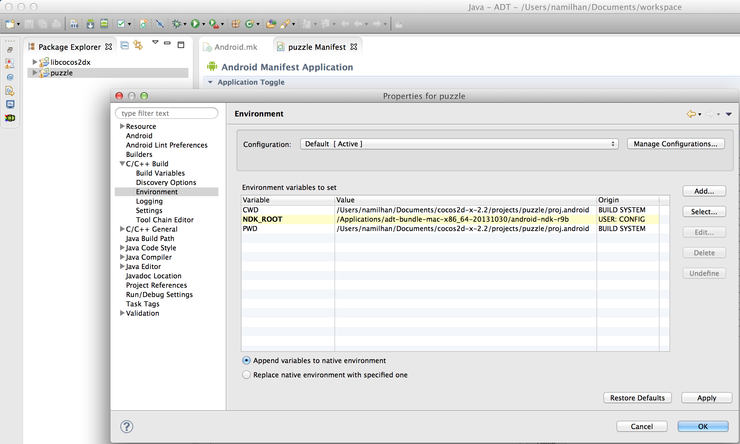Open the Package Explorer view menu triangle

[155, 42]
